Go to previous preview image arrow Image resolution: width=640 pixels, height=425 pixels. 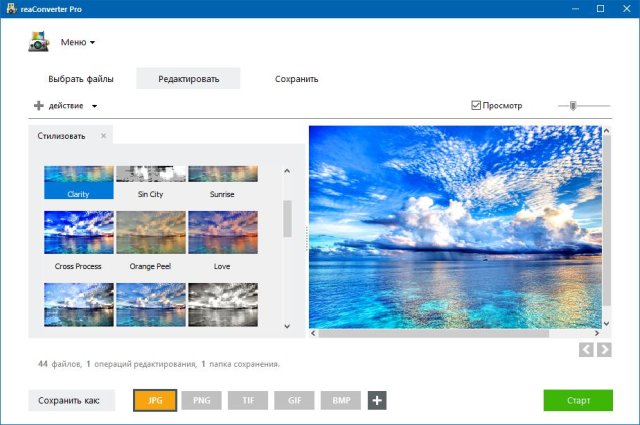(587, 349)
